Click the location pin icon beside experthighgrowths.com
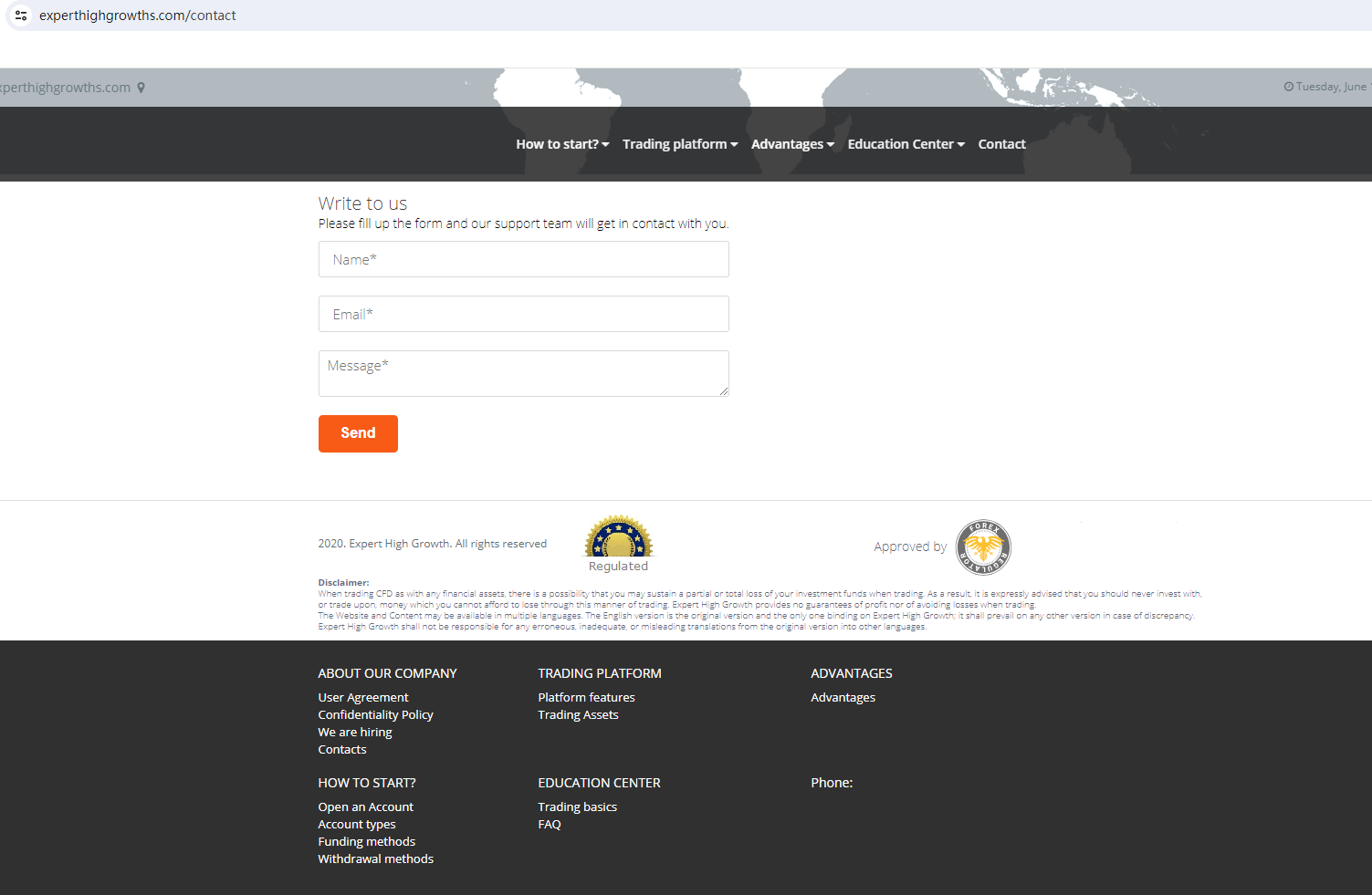 click(x=141, y=88)
